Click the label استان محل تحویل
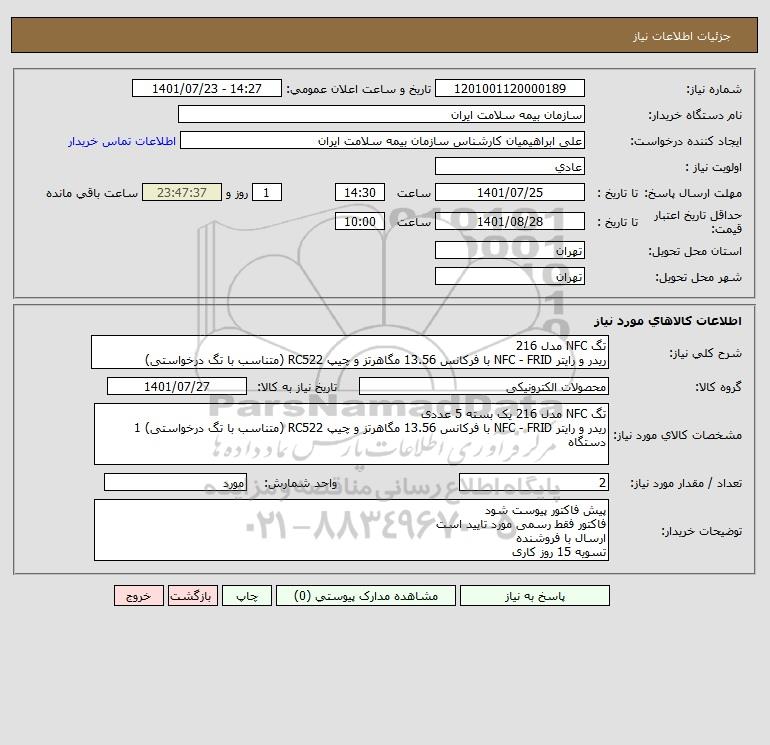This screenshot has height=745, width=770. 695,251
